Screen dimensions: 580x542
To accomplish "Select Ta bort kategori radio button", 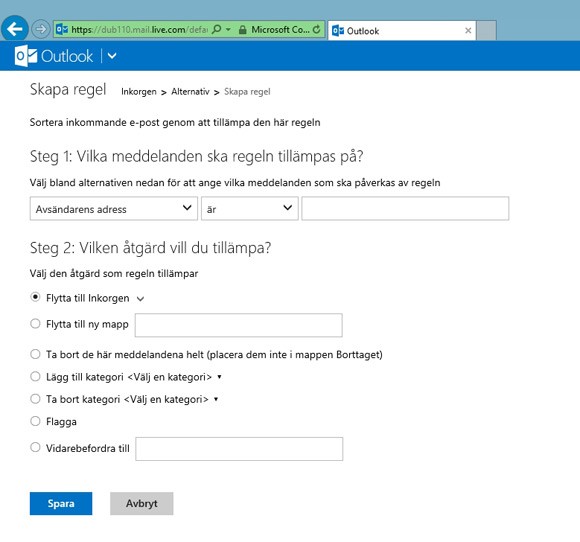I will pyautogui.click(x=35, y=399).
